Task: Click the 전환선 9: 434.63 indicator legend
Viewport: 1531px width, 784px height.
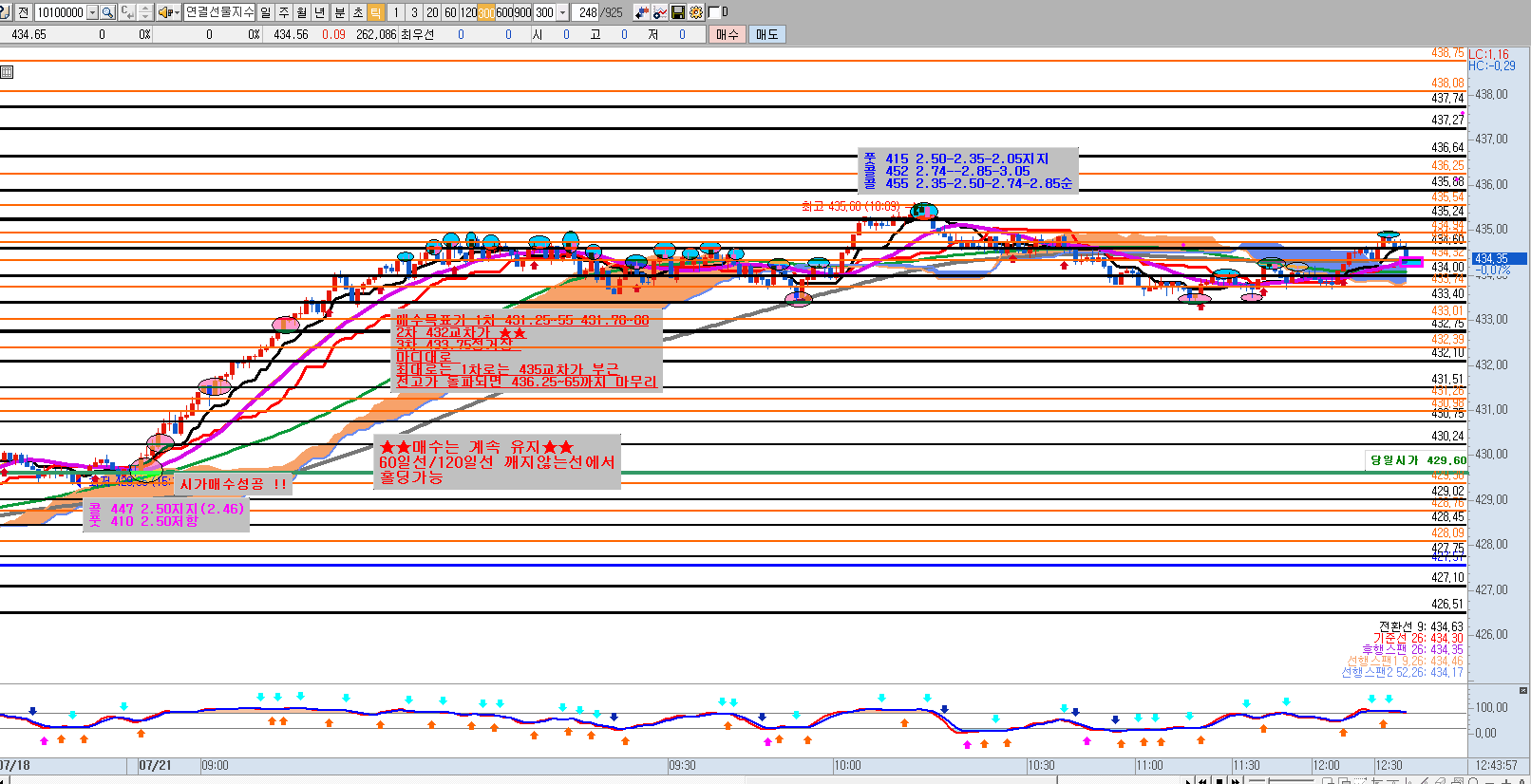Action: point(1421,626)
